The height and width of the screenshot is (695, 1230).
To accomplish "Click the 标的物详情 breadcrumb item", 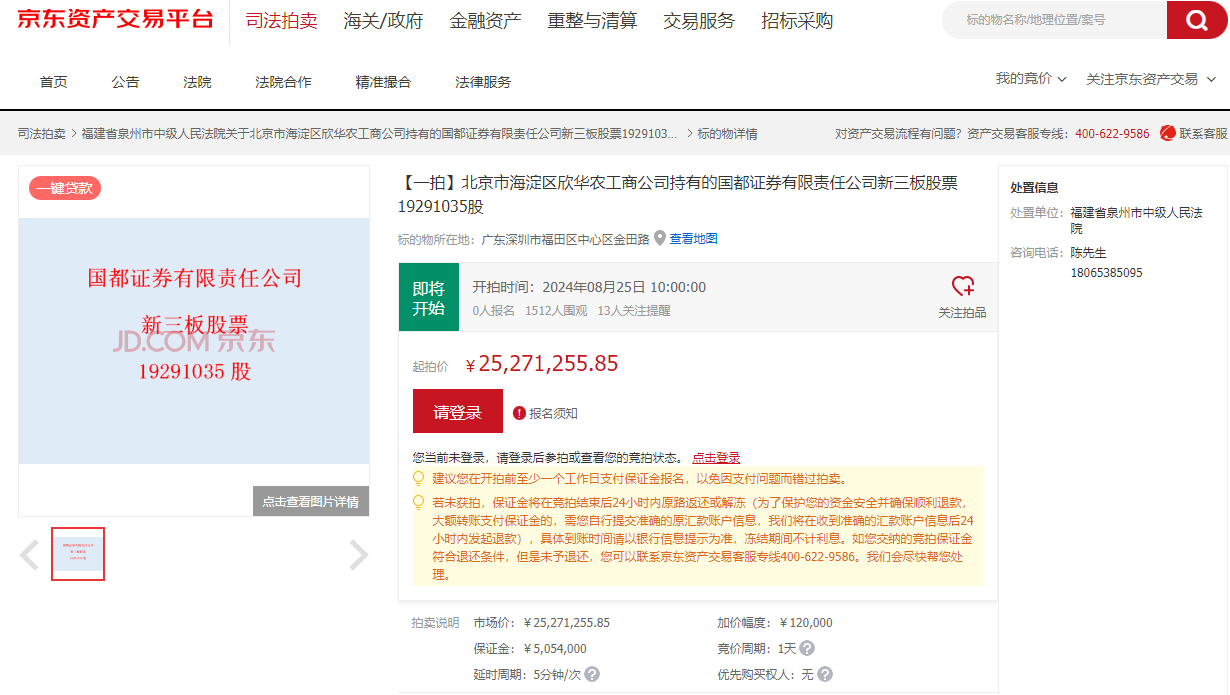I will [727, 133].
